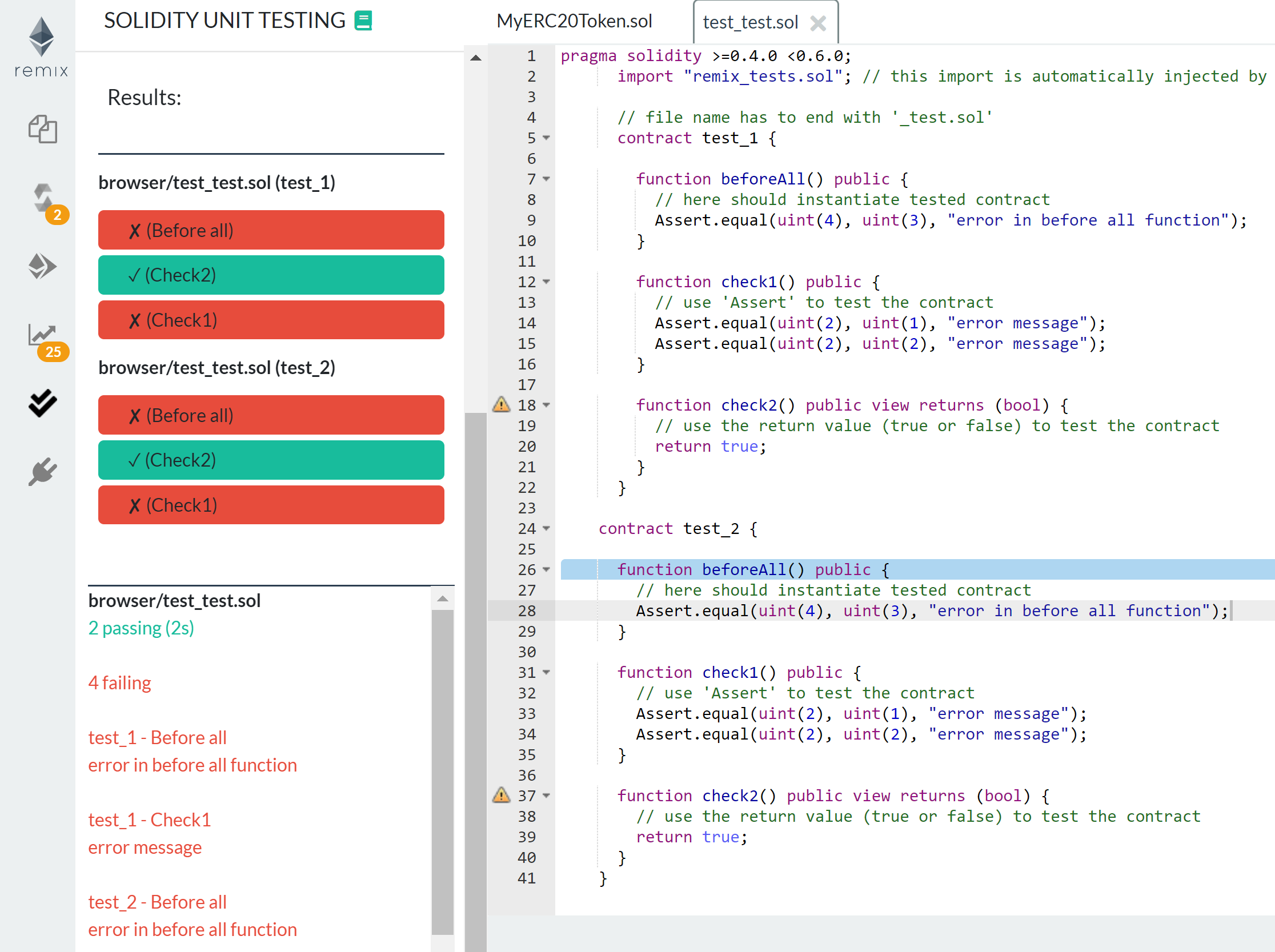Open the Plugin manager plug icon
1275x952 pixels.
click(43, 471)
